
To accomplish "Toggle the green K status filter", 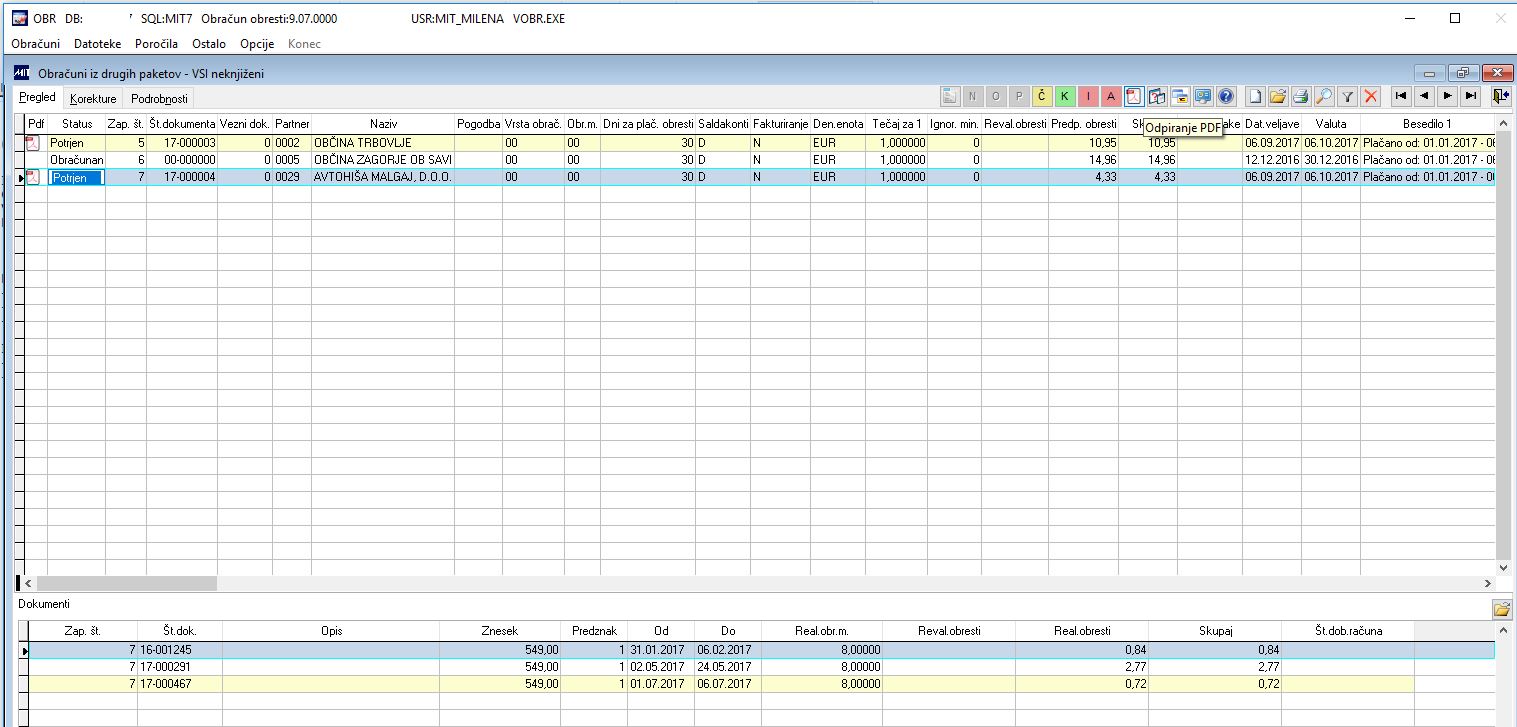I will 1064,96.
